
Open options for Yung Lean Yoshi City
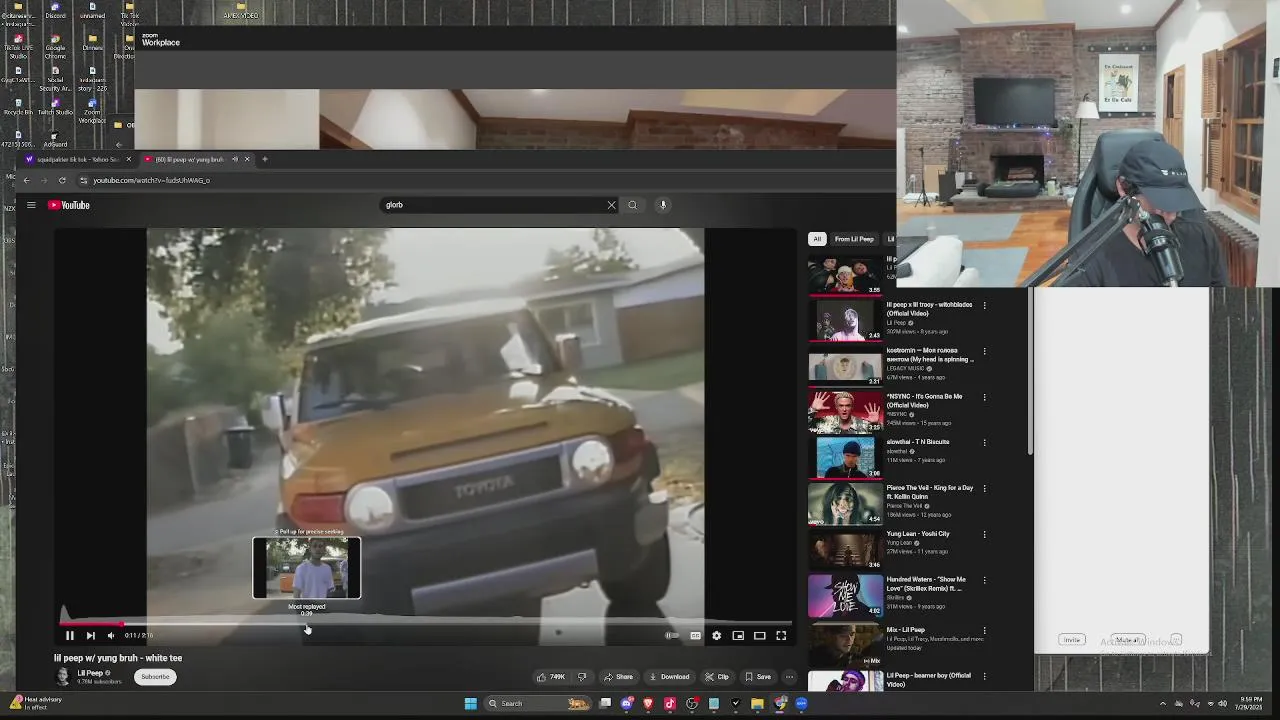click(984, 534)
